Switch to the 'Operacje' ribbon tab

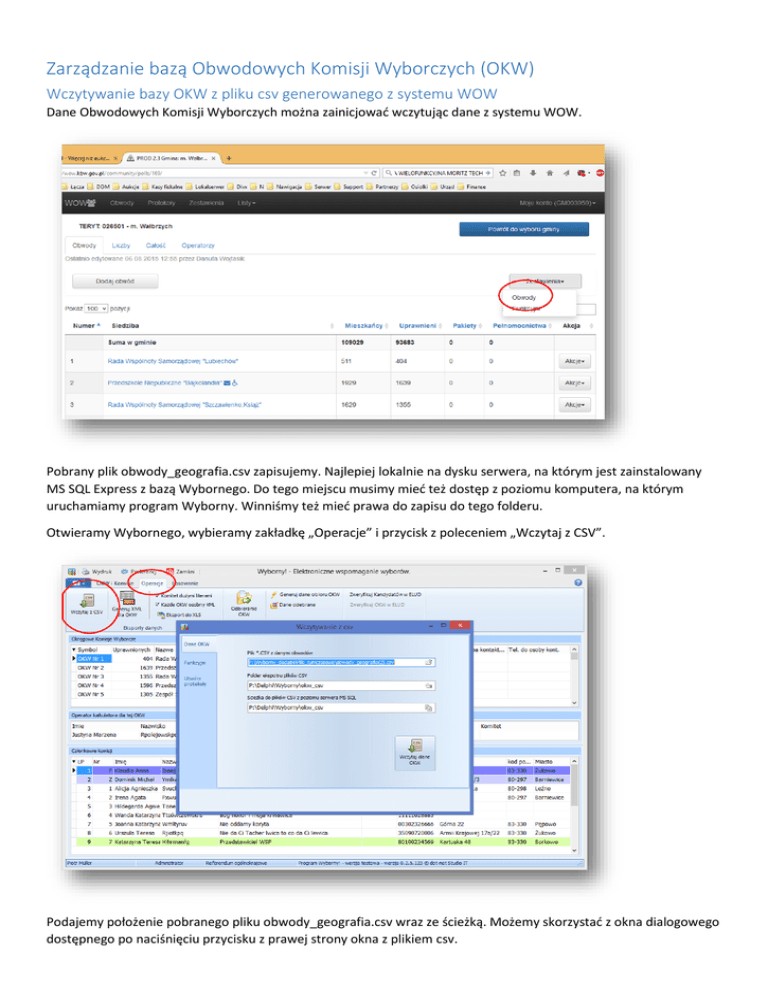pos(153,581)
